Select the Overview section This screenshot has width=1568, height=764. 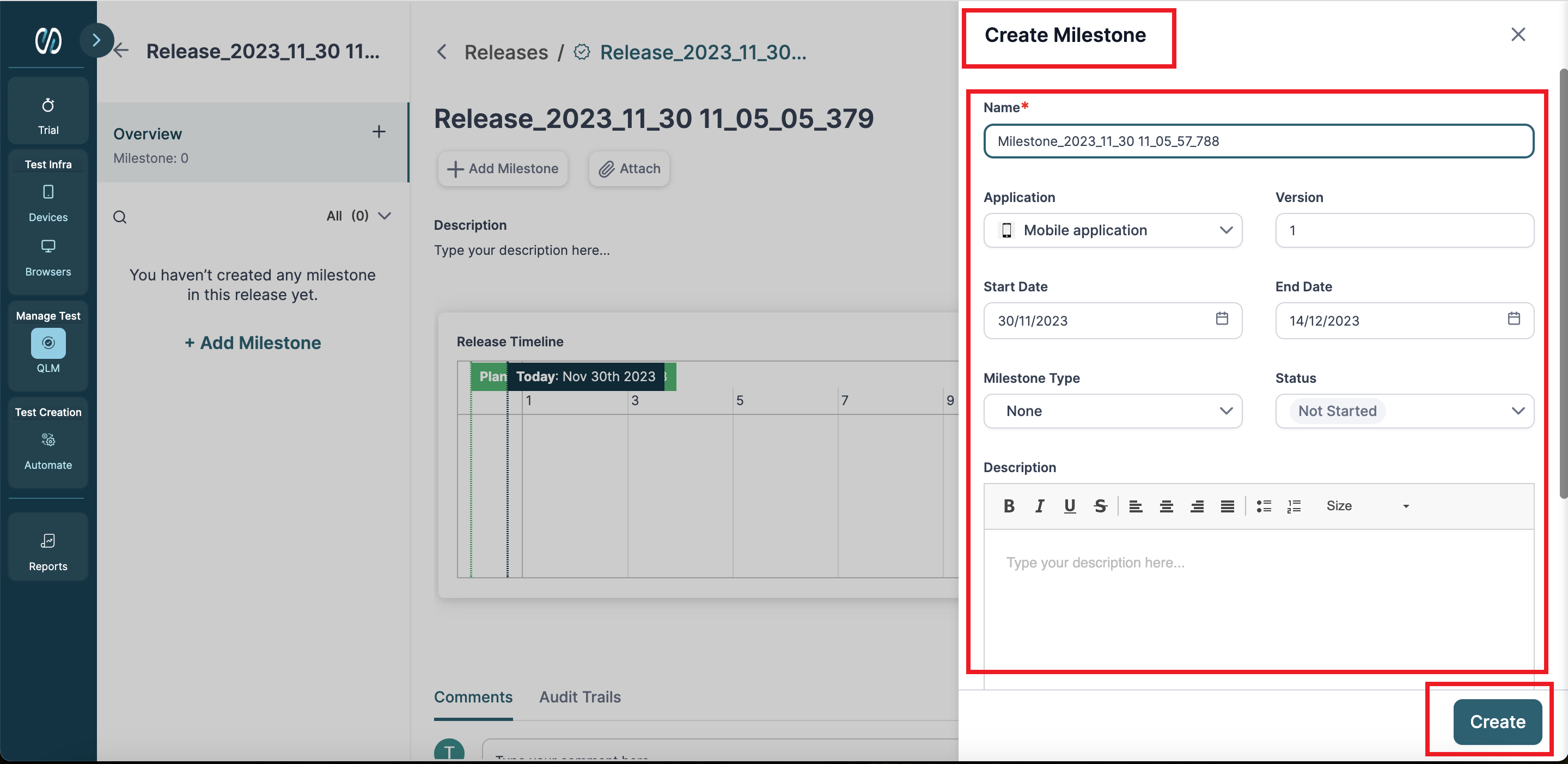click(x=253, y=143)
